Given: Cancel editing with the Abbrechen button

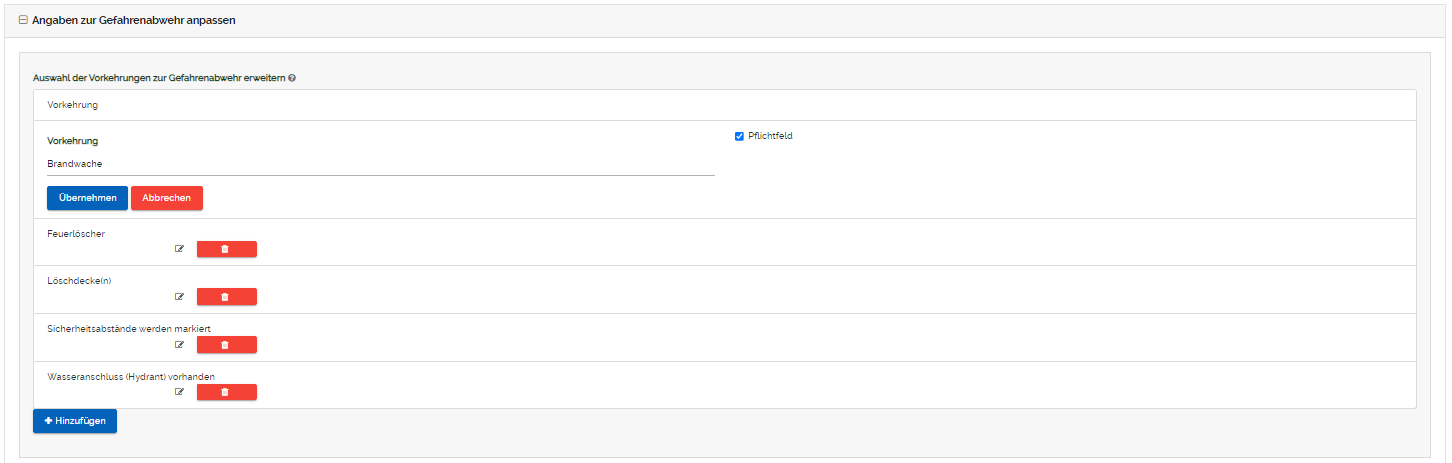Looking at the screenshot, I should 166,198.
